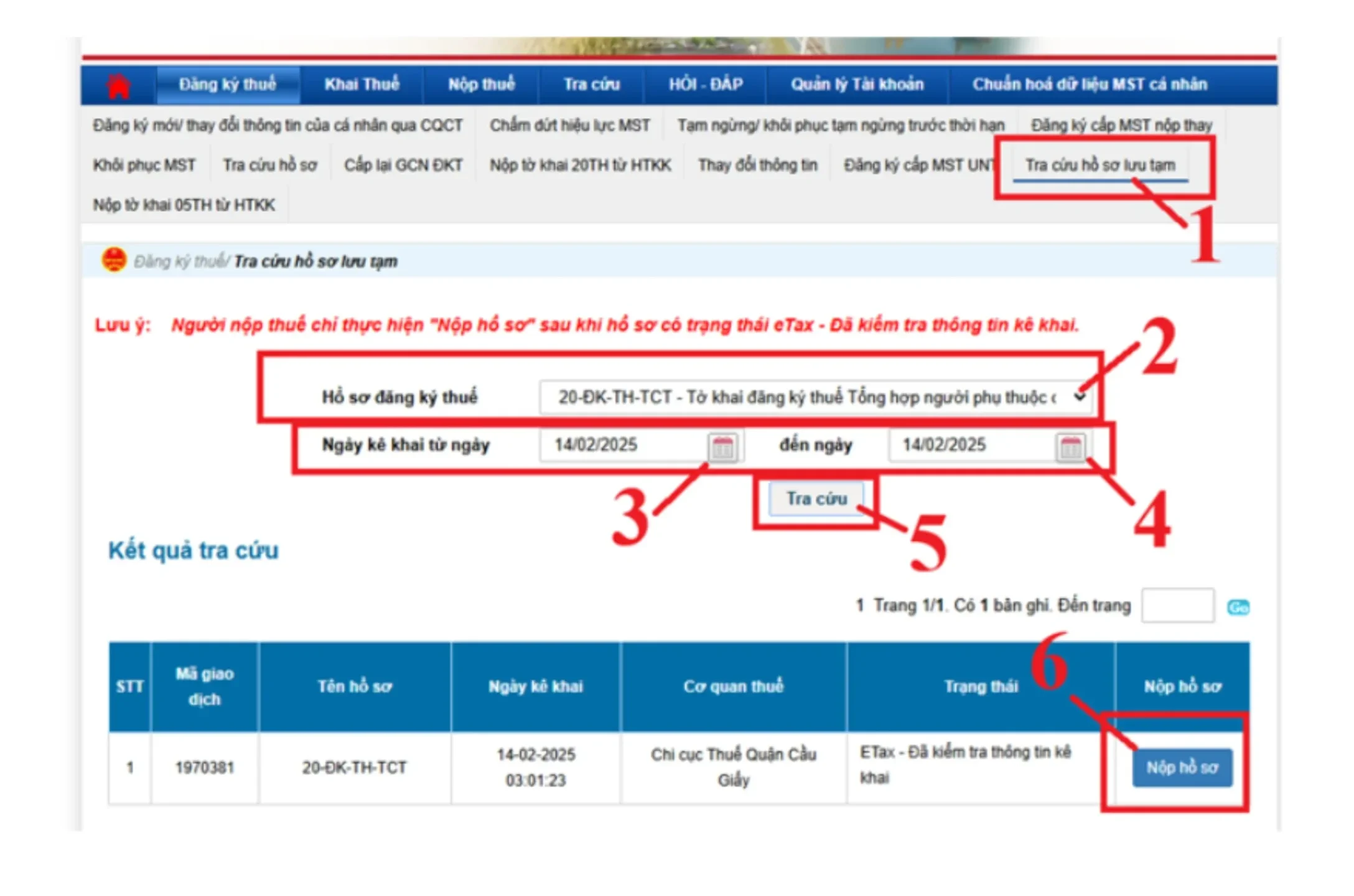Select the Tra cứu top menu
Screen dimensions: 1354x896
(x=592, y=85)
